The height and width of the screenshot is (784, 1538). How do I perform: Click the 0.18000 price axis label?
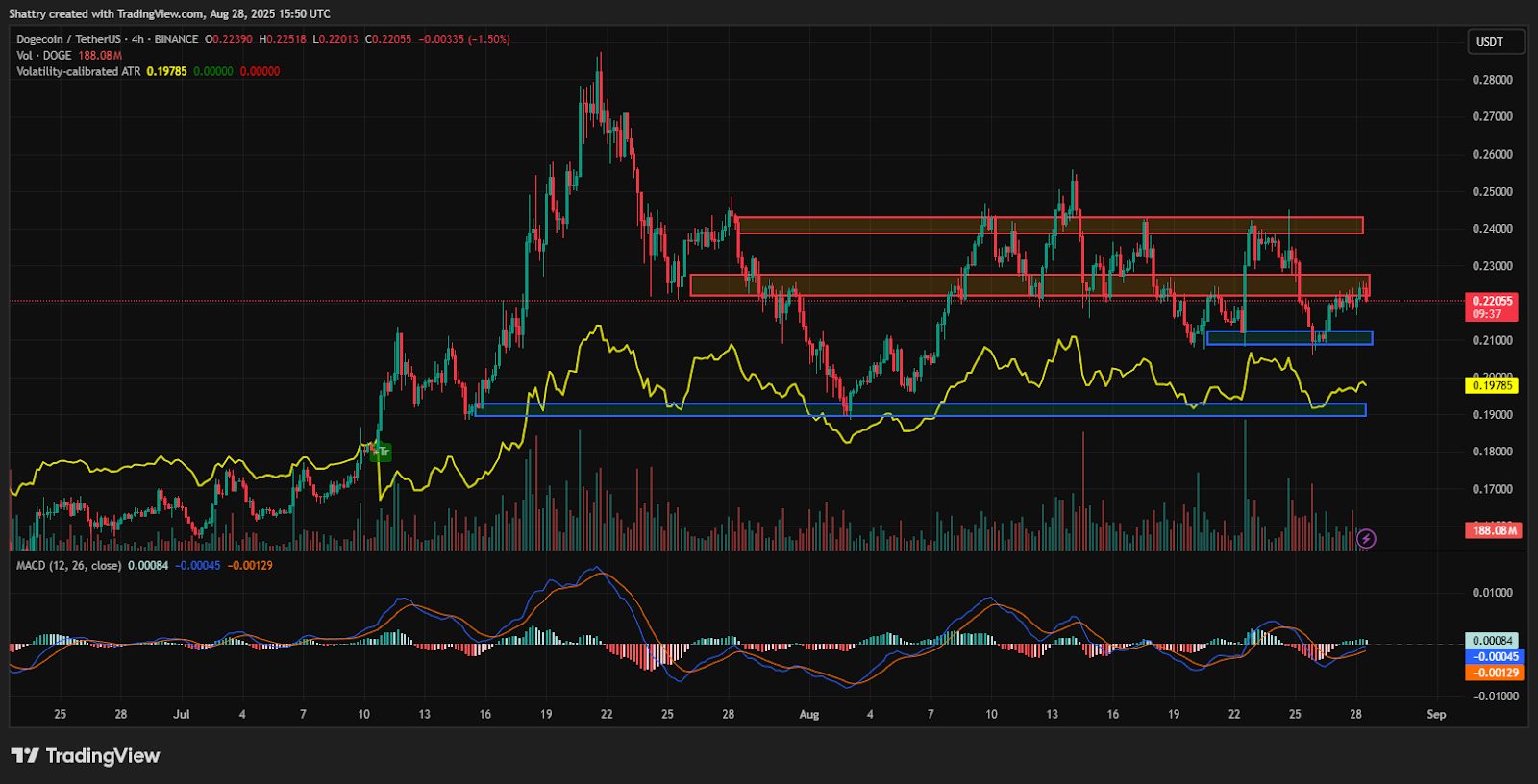[1493, 452]
